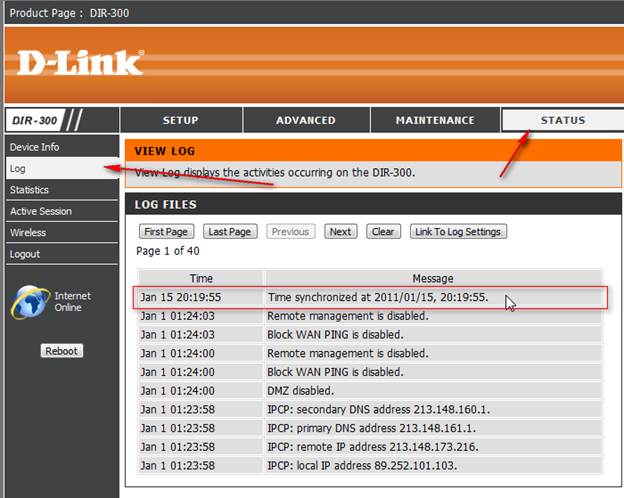Open Wireless in the sidebar
The height and width of the screenshot is (498, 624).
click(62, 232)
